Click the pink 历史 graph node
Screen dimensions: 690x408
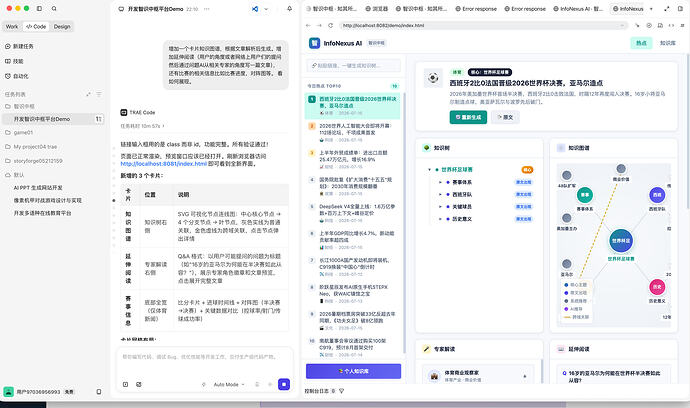[657, 287]
